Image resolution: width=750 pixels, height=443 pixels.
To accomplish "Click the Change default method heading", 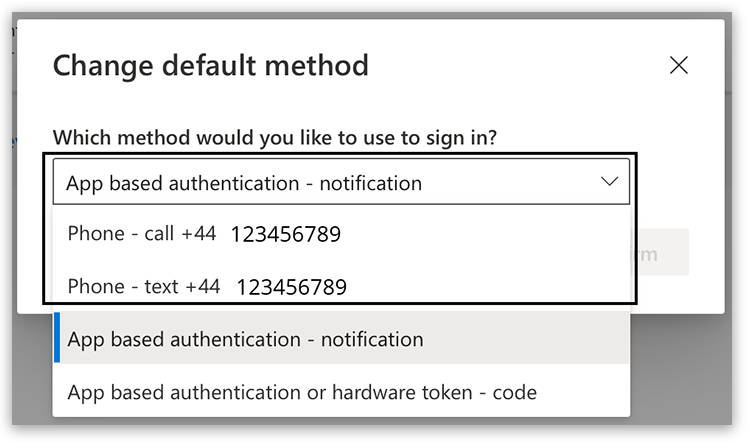I will pyautogui.click(x=210, y=66).
